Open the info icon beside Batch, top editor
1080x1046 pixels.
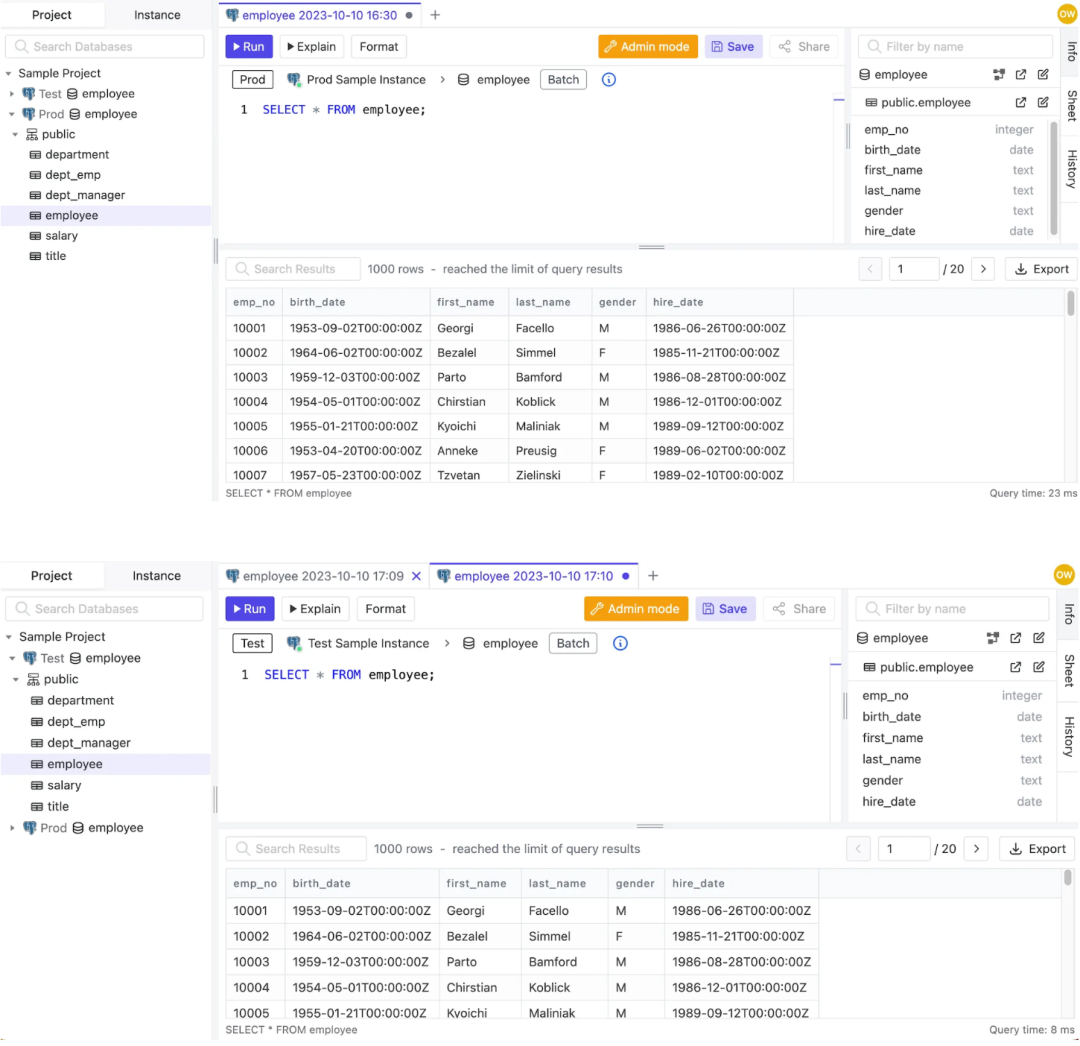(609, 80)
